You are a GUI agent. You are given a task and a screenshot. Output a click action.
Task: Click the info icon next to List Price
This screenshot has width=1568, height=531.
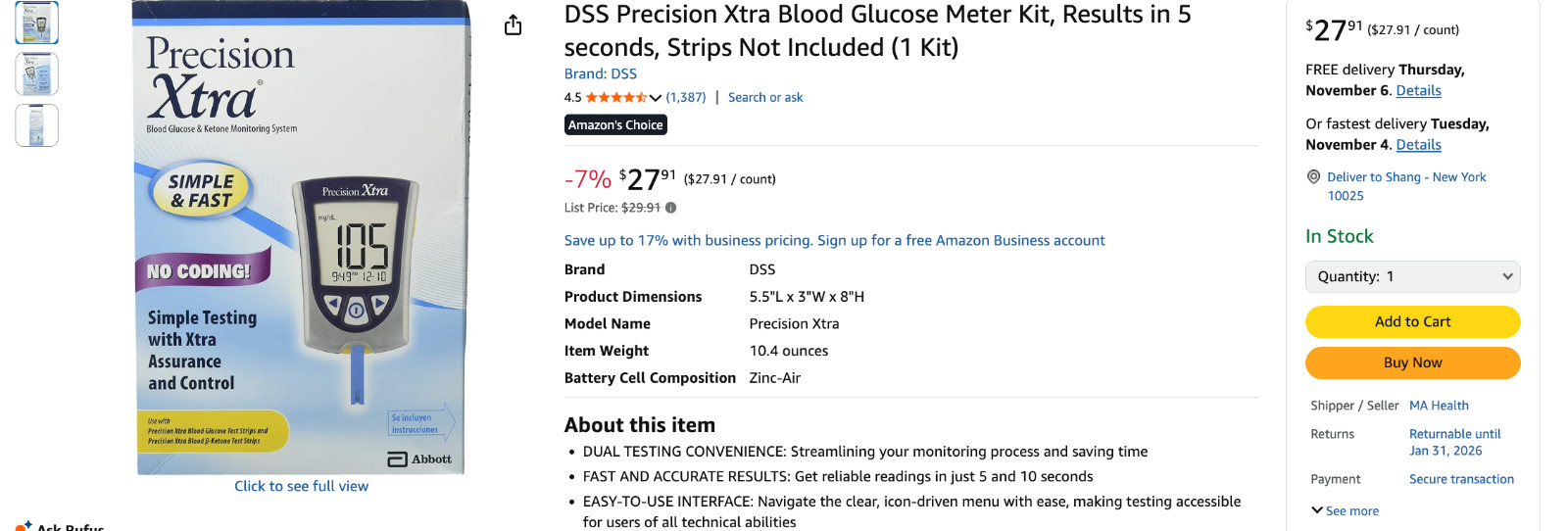(670, 208)
